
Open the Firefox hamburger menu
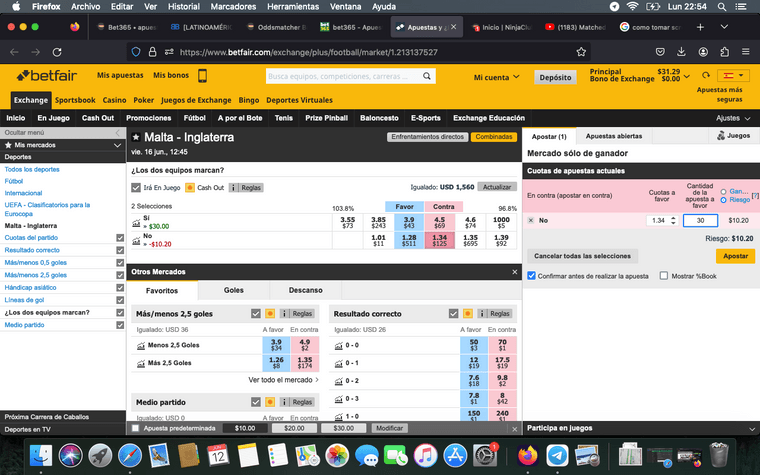coord(745,52)
